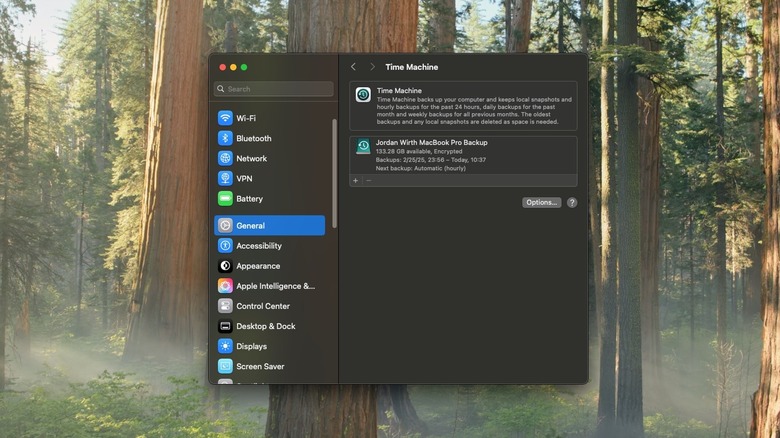
Task: Click the Search field
Action: point(274,89)
